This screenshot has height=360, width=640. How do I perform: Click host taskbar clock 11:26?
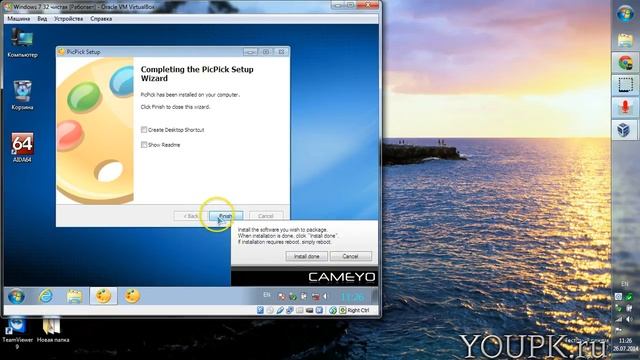click(x=625, y=340)
